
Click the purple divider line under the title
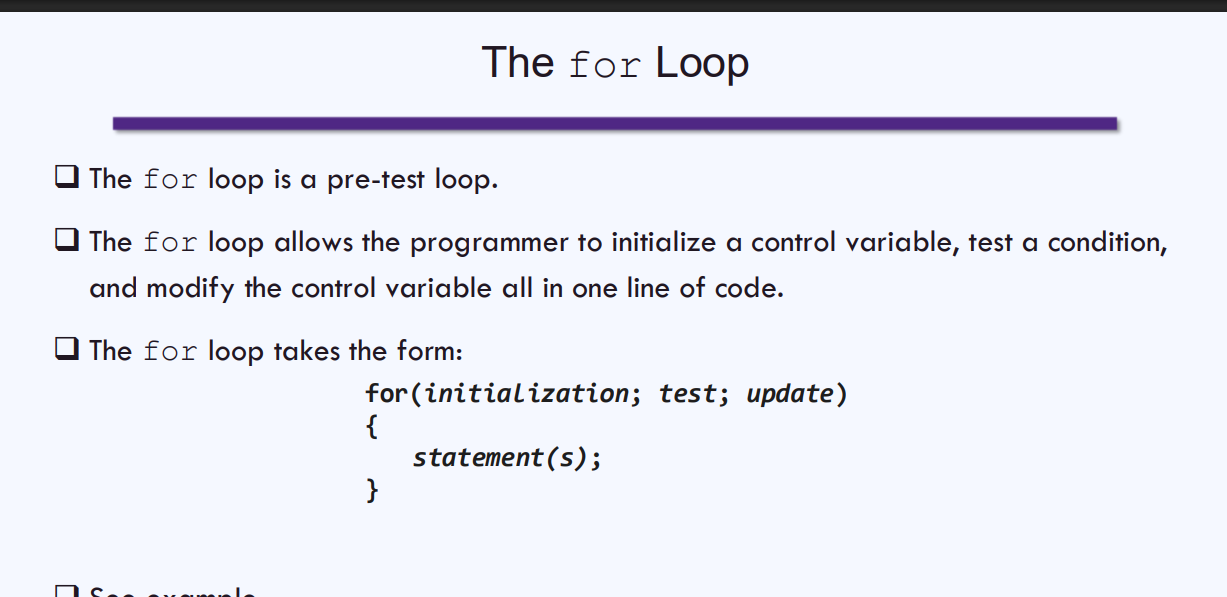(x=614, y=123)
